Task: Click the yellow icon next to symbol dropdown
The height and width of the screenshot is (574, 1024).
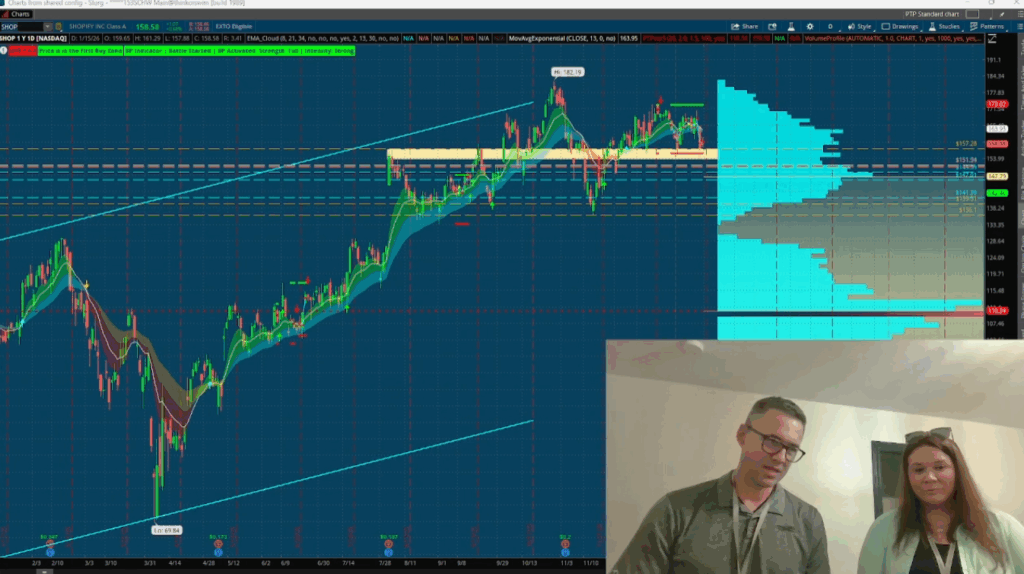Action: tap(57, 27)
